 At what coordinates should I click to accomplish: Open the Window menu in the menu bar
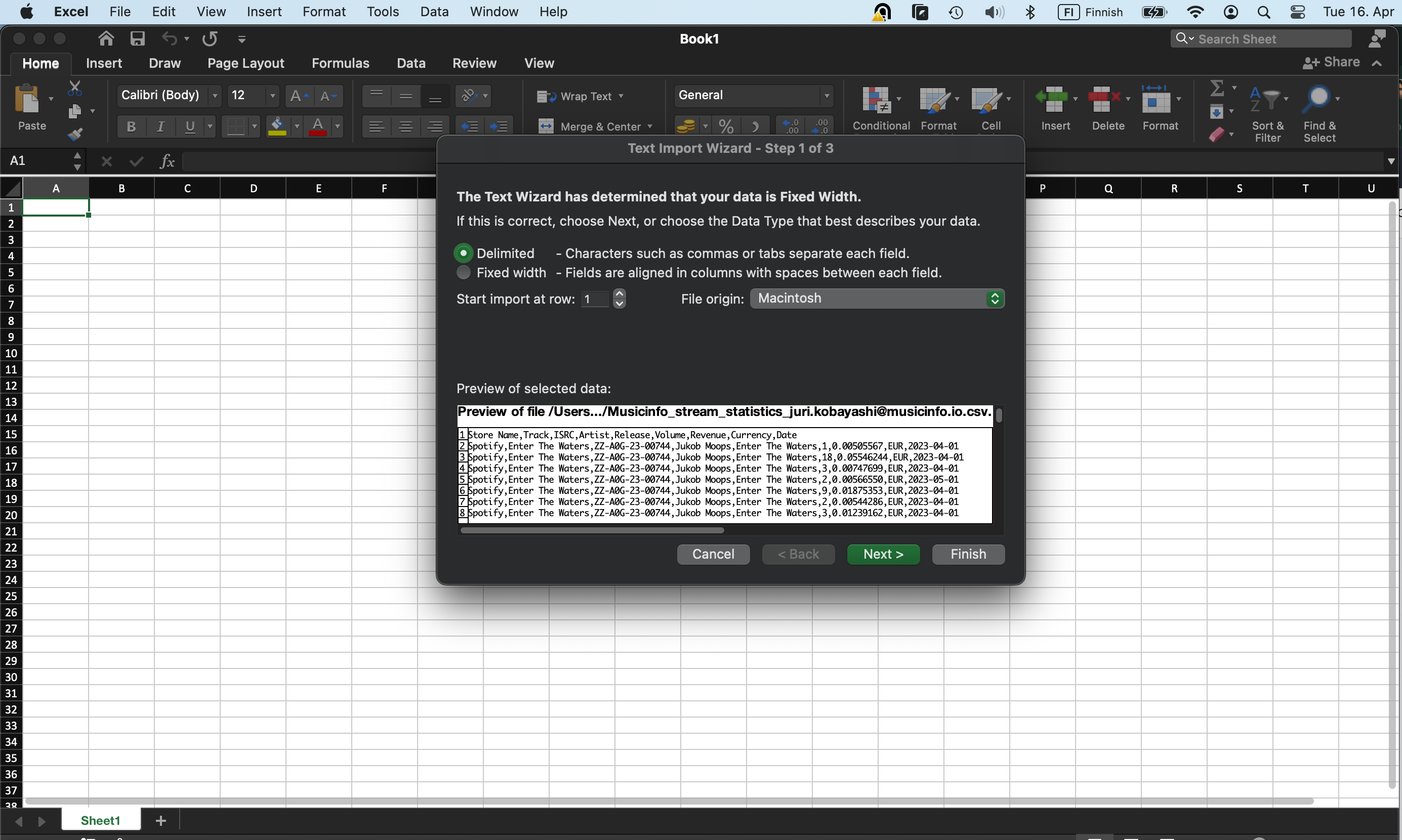click(x=494, y=11)
